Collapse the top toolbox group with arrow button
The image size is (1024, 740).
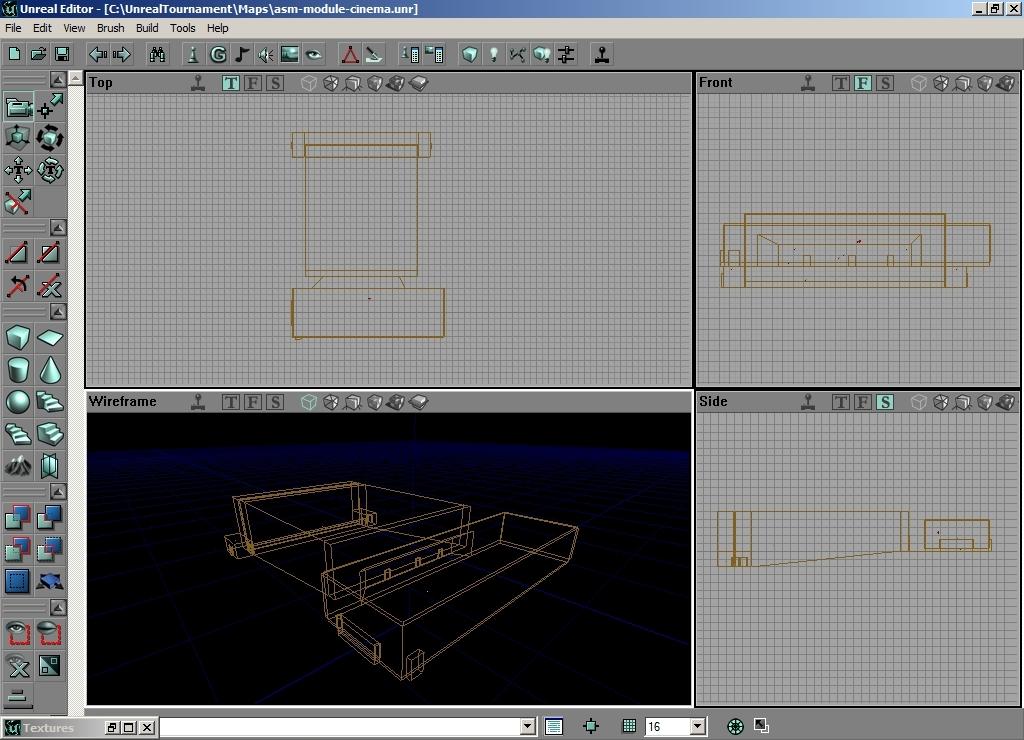[x=58, y=79]
